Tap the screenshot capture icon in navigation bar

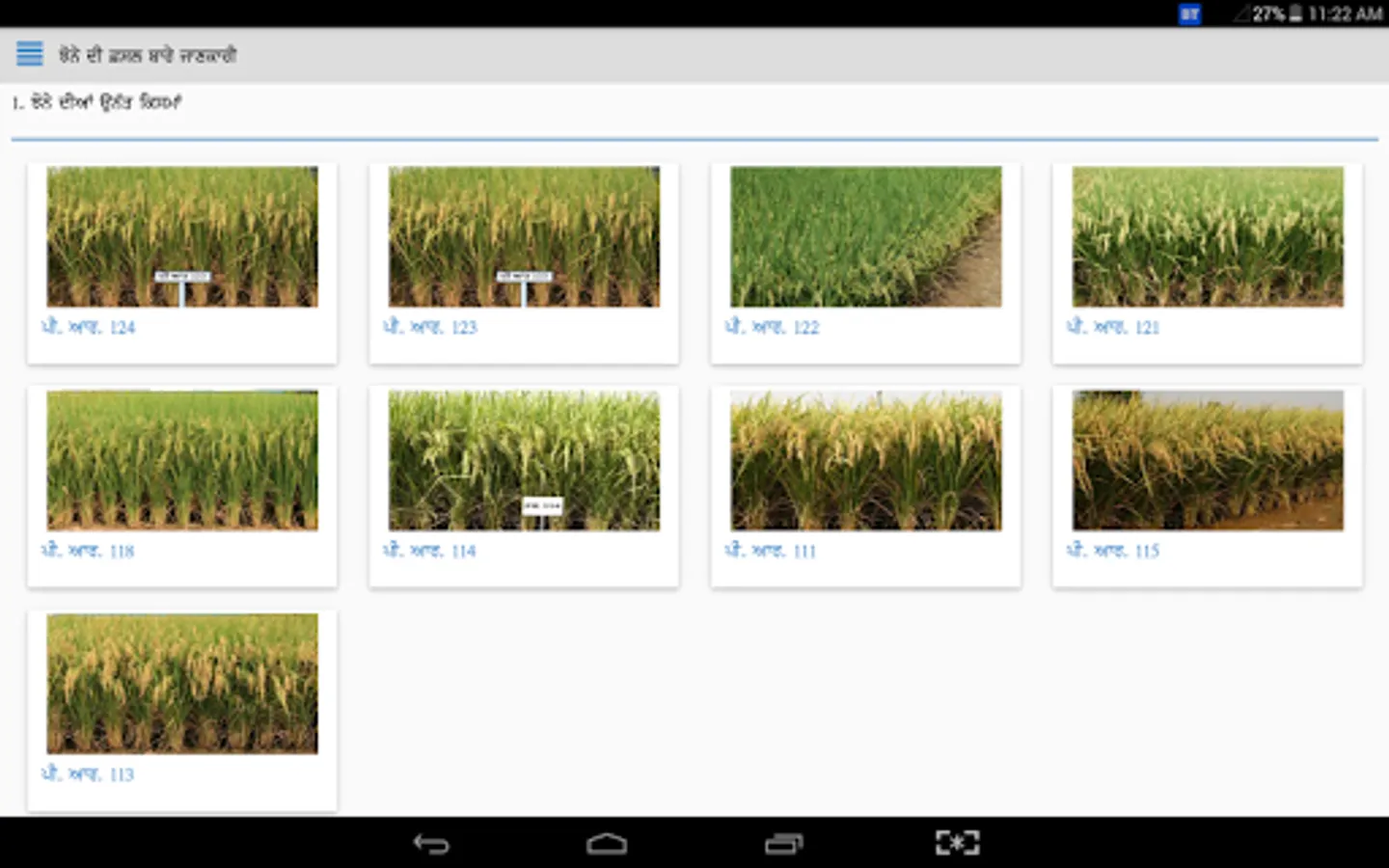(x=957, y=843)
